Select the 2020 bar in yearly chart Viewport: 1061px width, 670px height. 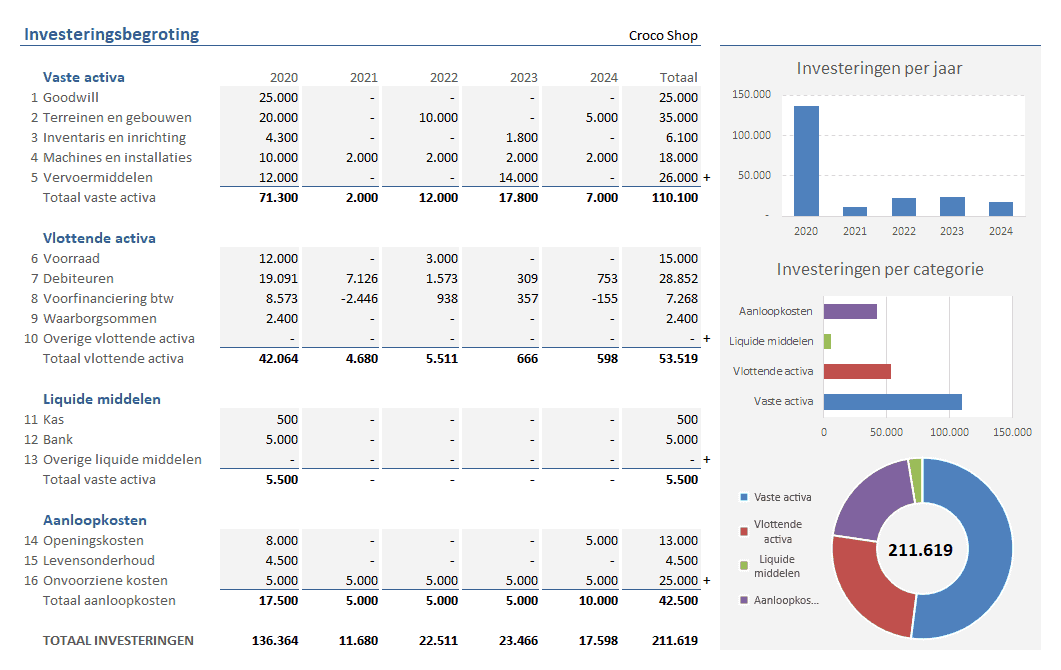[x=806, y=160]
